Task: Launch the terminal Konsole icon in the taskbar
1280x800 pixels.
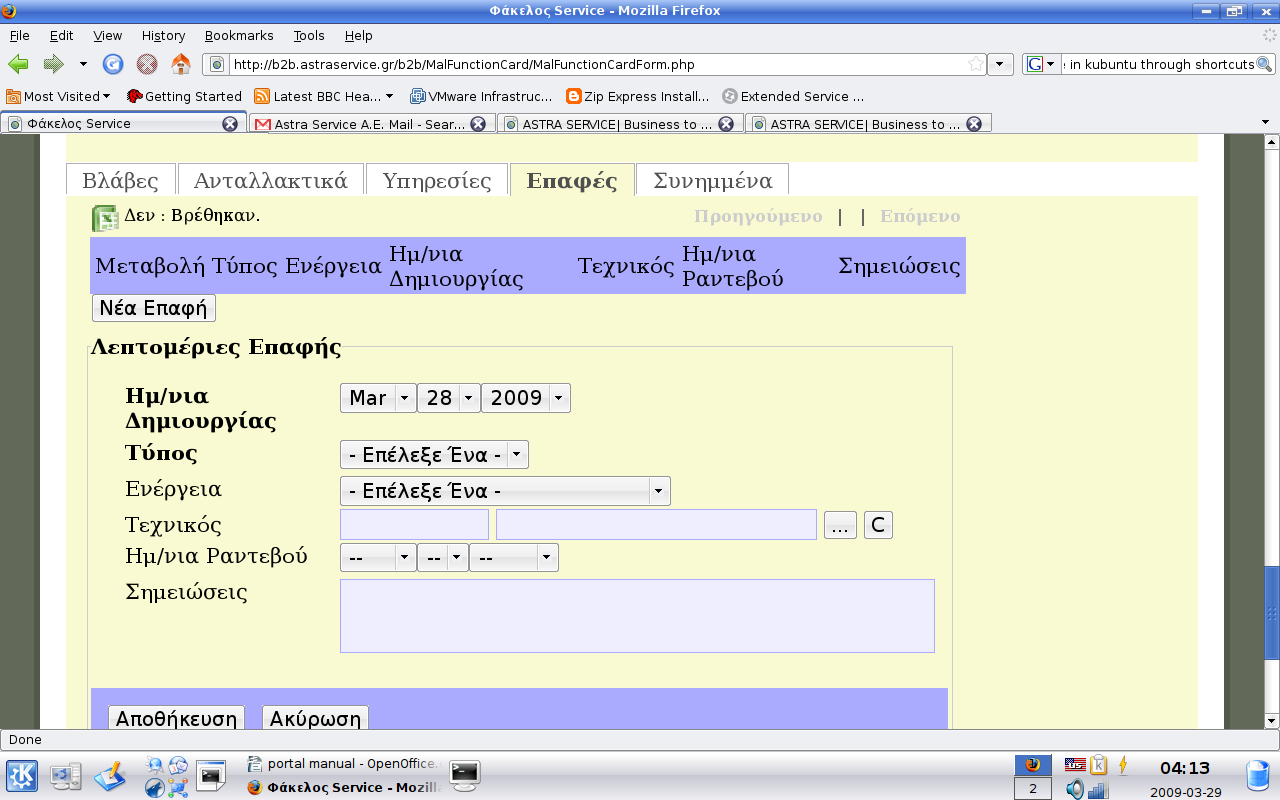Action: pyautogui.click(x=211, y=775)
